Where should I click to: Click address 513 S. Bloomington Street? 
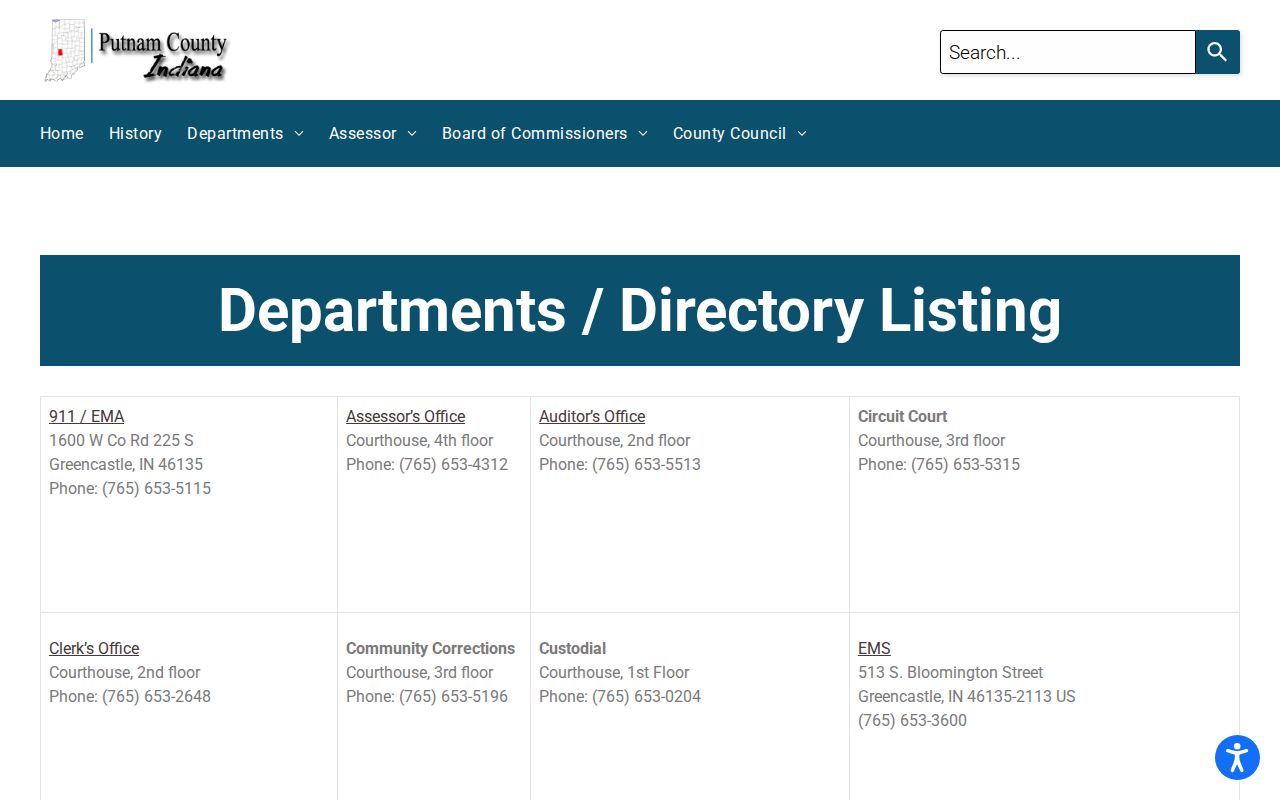(x=950, y=672)
